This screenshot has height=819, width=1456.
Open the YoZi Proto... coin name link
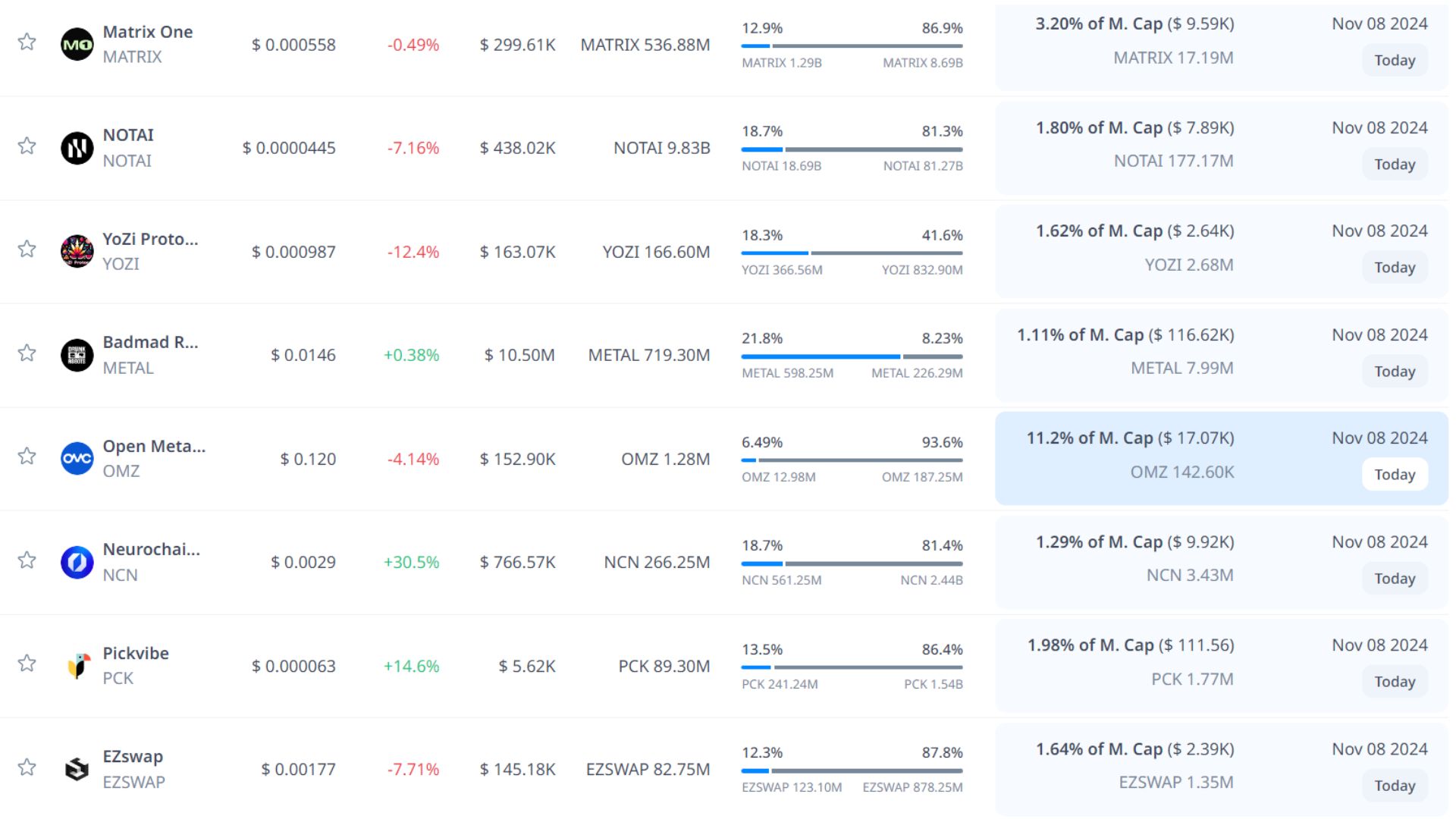[150, 239]
